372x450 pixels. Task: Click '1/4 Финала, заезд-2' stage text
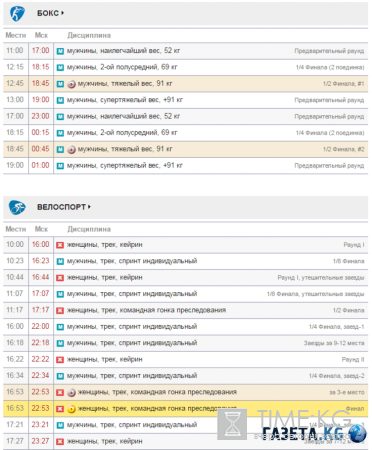337,376
